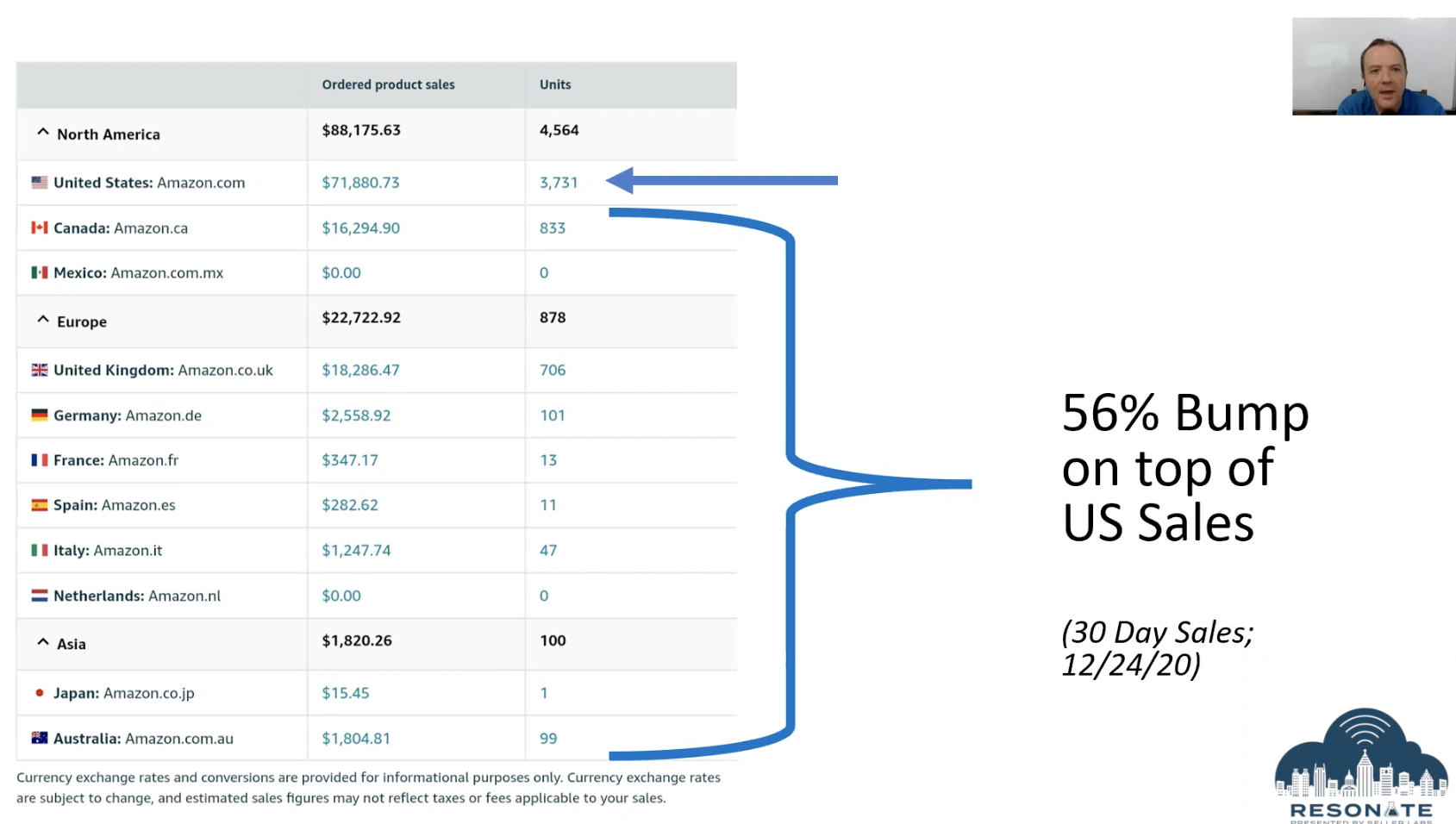
Task: Click the Canada flag icon
Action: click(40, 228)
